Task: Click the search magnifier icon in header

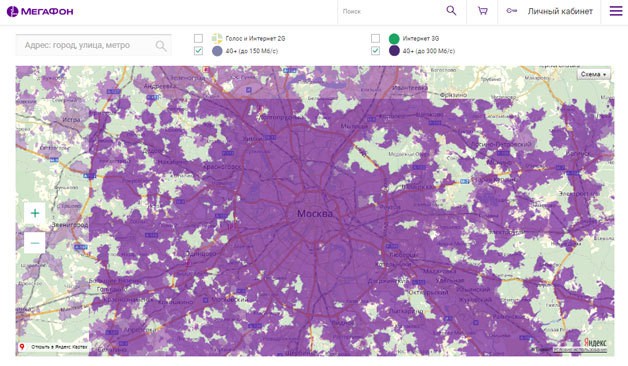Action: (x=451, y=11)
